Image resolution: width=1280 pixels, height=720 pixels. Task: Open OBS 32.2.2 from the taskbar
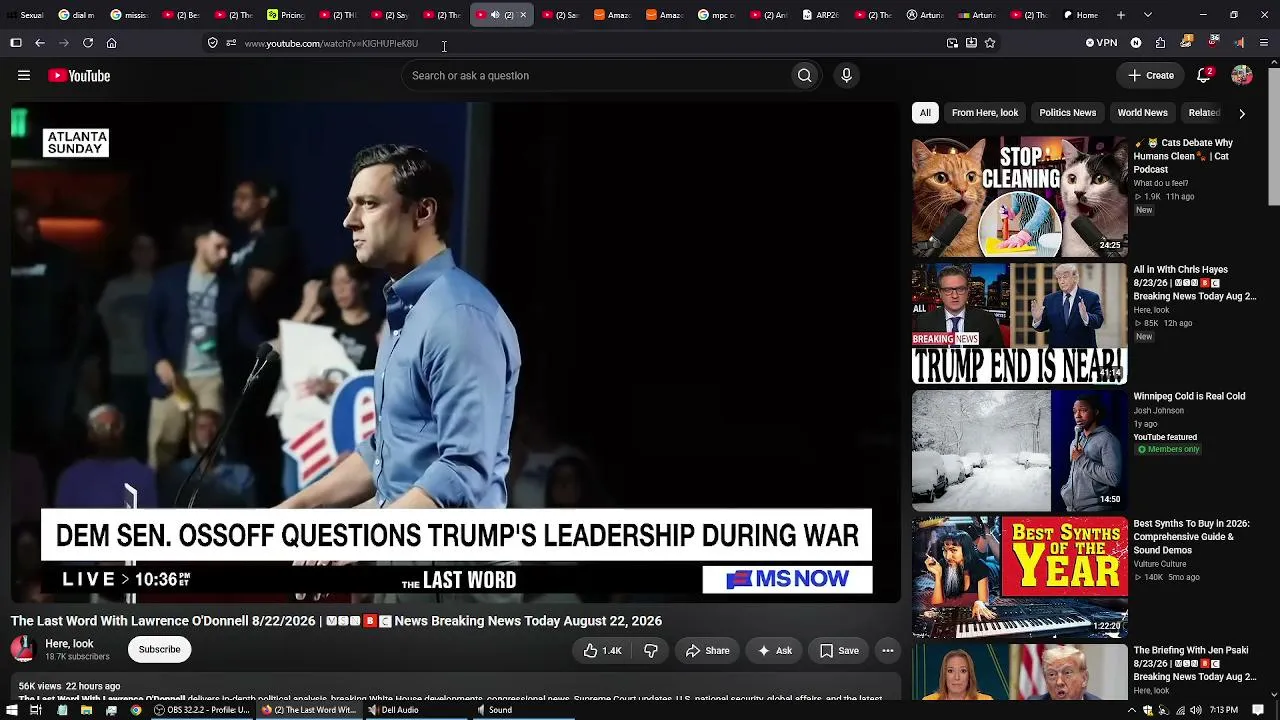click(x=201, y=710)
